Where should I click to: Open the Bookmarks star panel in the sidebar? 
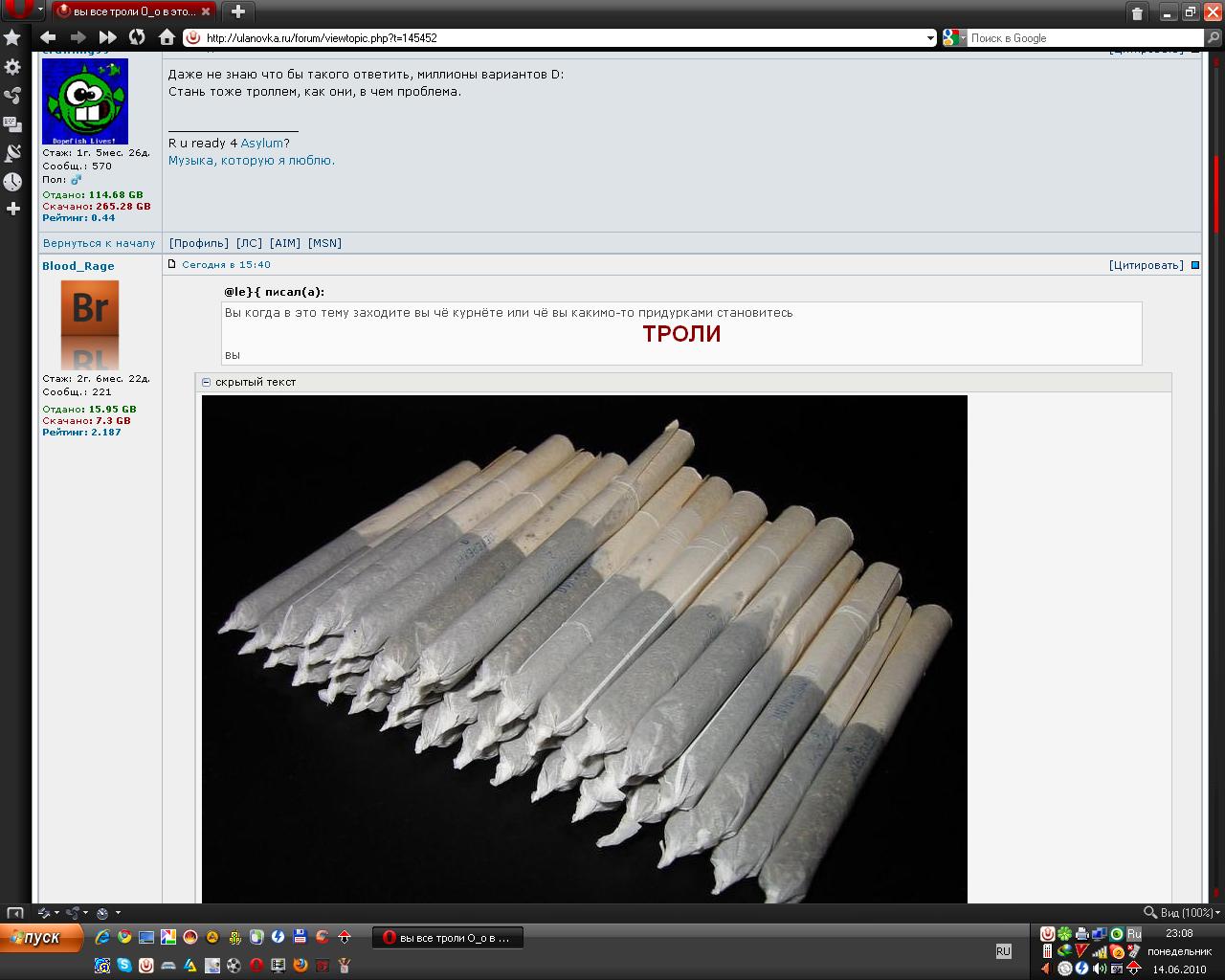(12, 37)
